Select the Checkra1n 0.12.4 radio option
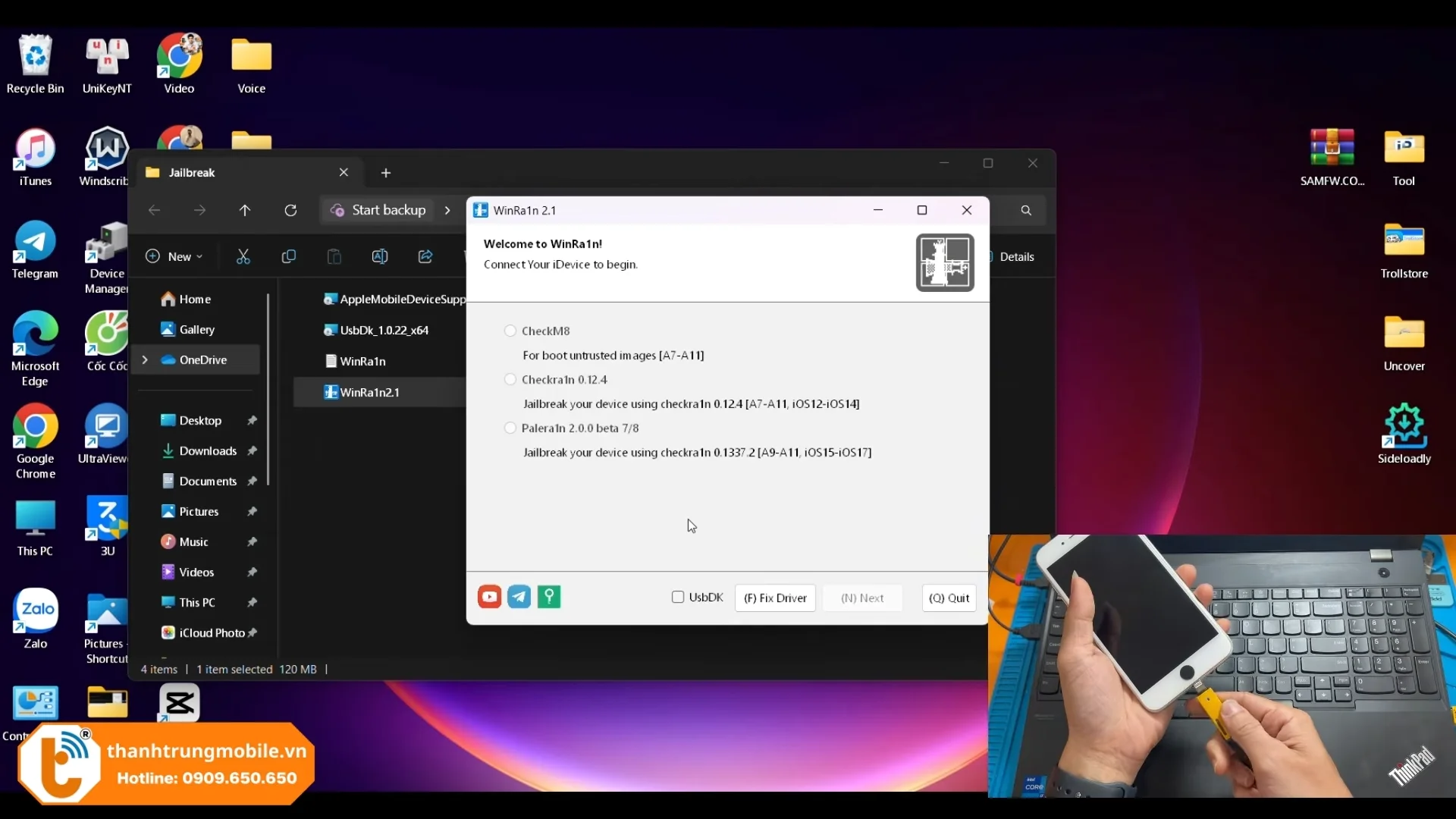The height and width of the screenshot is (819, 1456). (x=510, y=379)
